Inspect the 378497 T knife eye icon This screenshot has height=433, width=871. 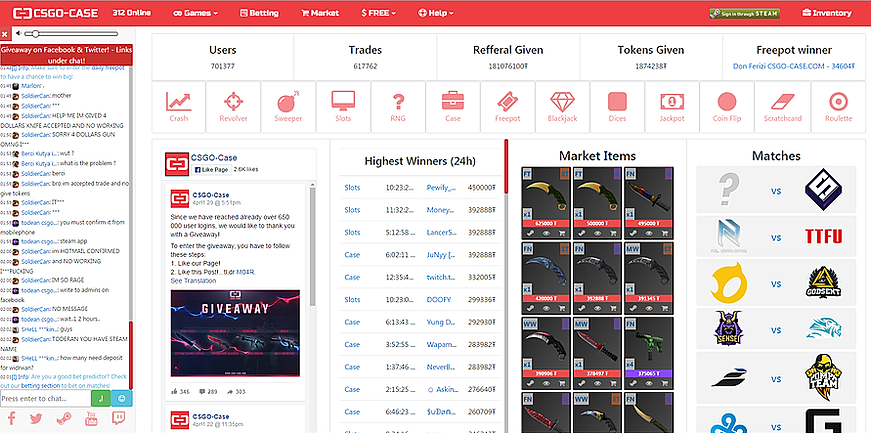pos(597,384)
